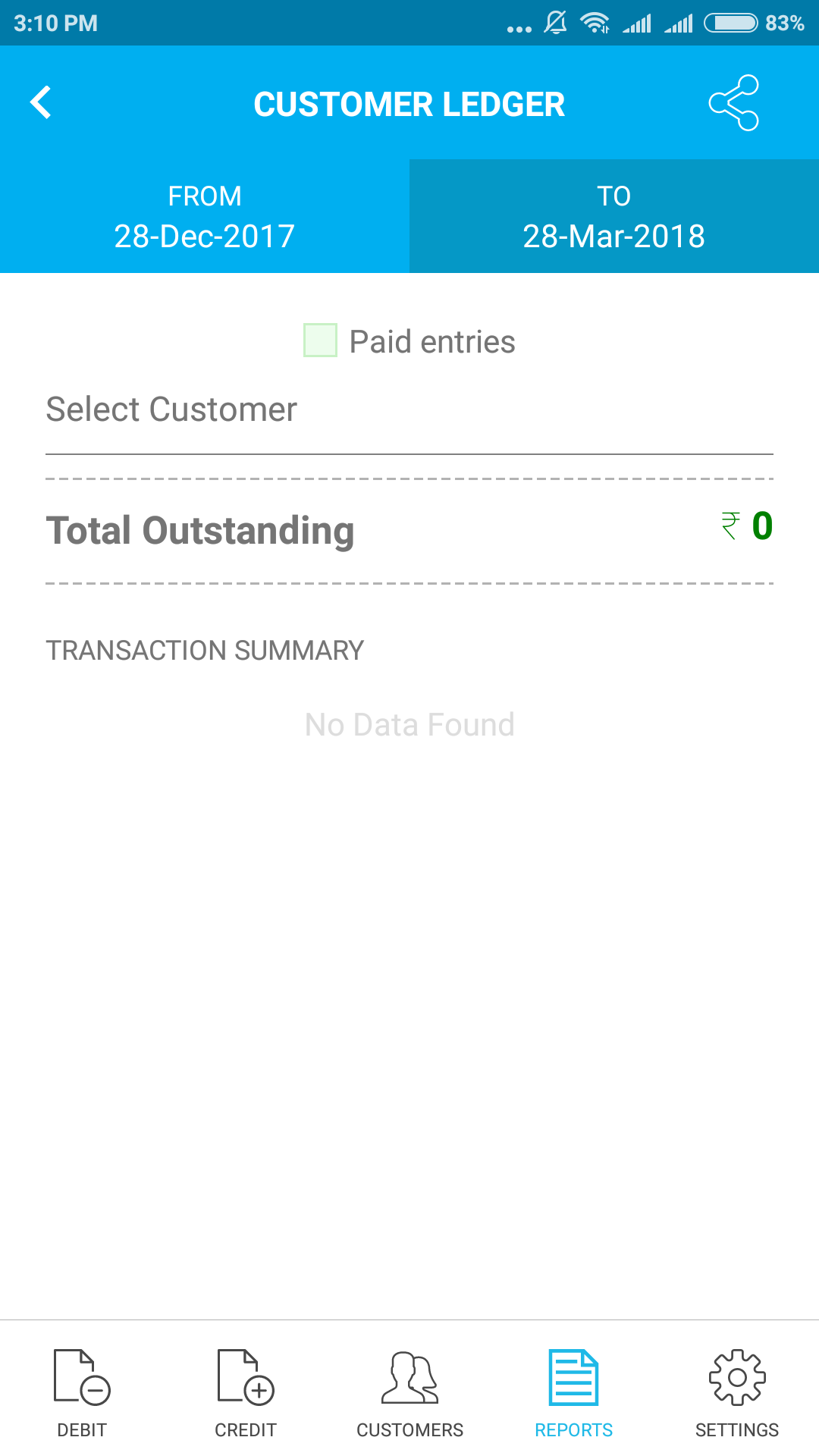This screenshot has width=819, height=1456.
Task: Tap the TRANSACTION SUMMARY heading
Action: click(x=205, y=651)
